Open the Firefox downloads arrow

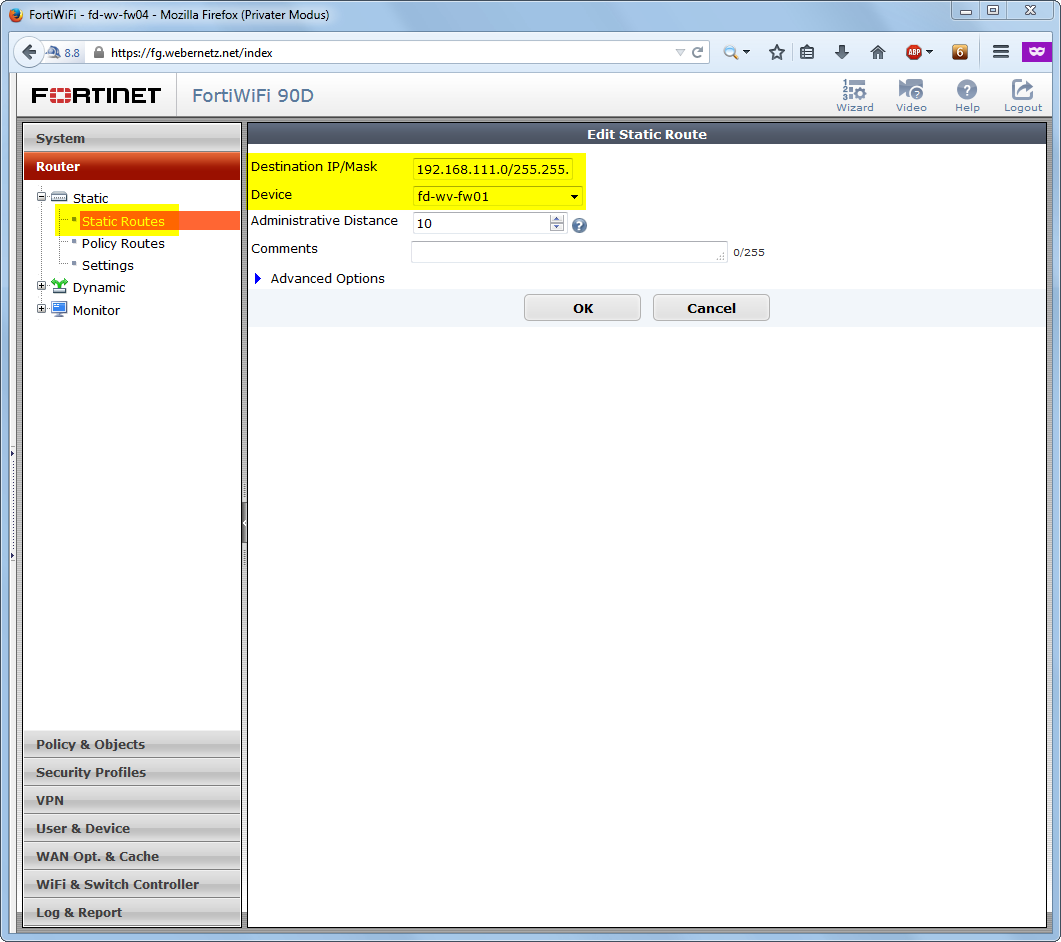click(842, 52)
